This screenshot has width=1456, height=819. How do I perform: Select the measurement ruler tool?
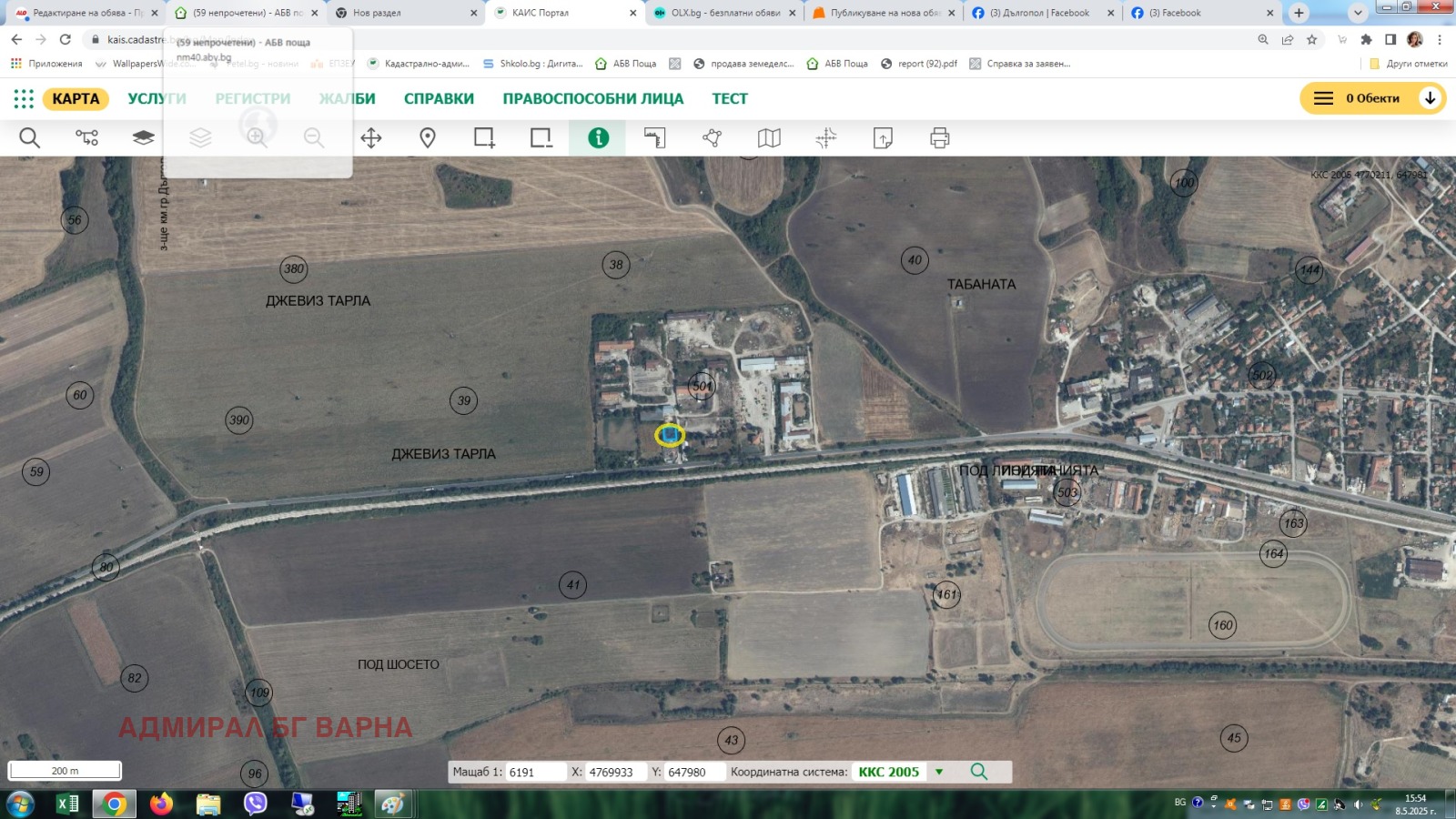[654, 137]
